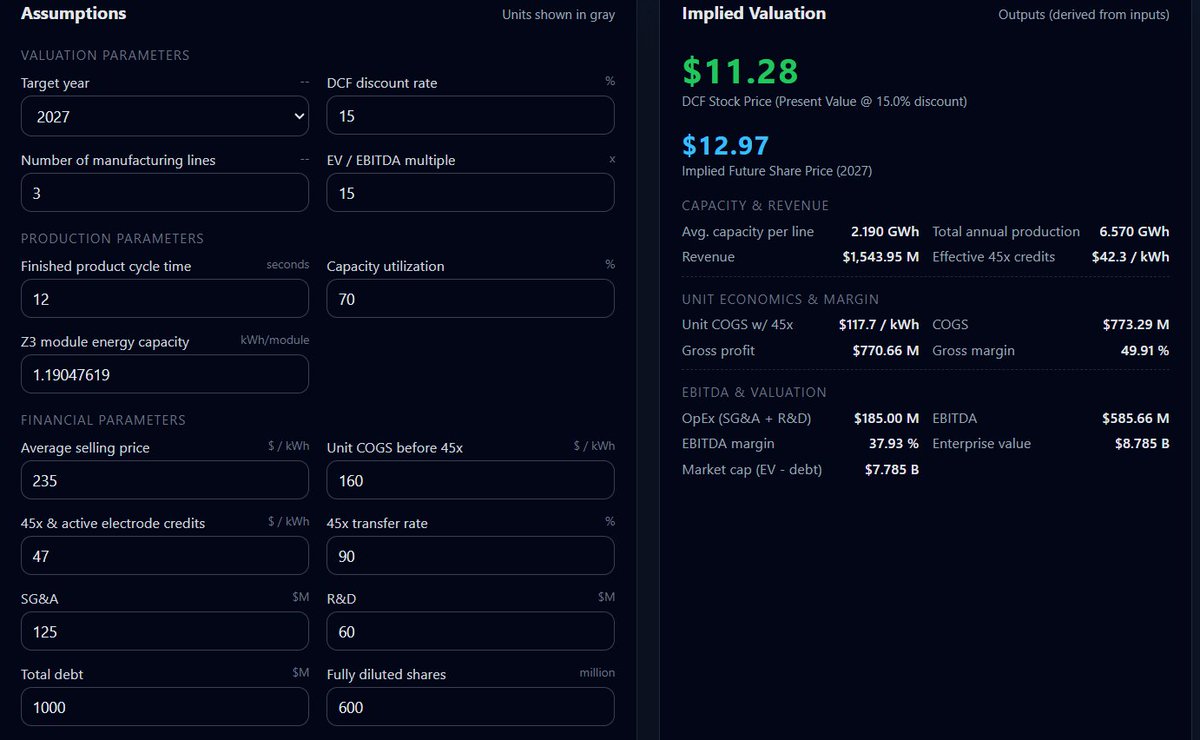Screen dimensions: 1200x740
Task: Click the EBITDA & VALUATION section label
Action: [x=754, y=392]
